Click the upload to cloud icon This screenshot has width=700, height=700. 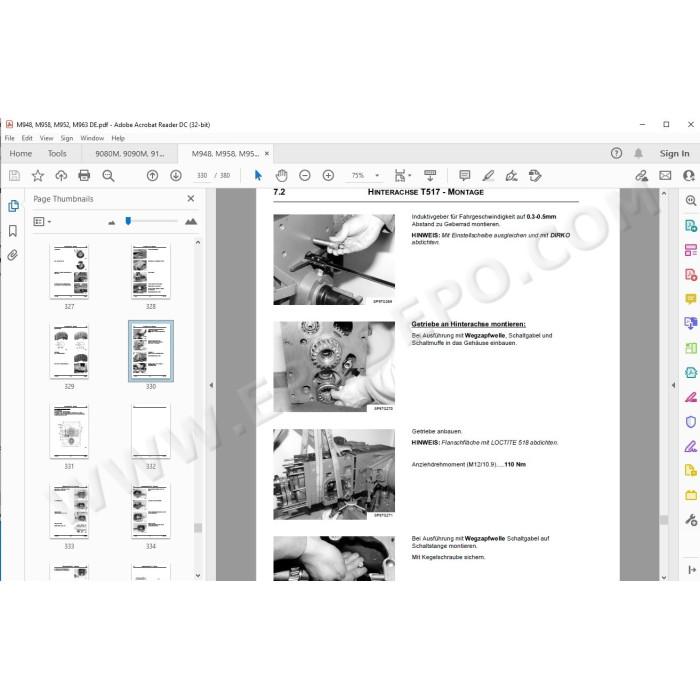coord(61,175)
